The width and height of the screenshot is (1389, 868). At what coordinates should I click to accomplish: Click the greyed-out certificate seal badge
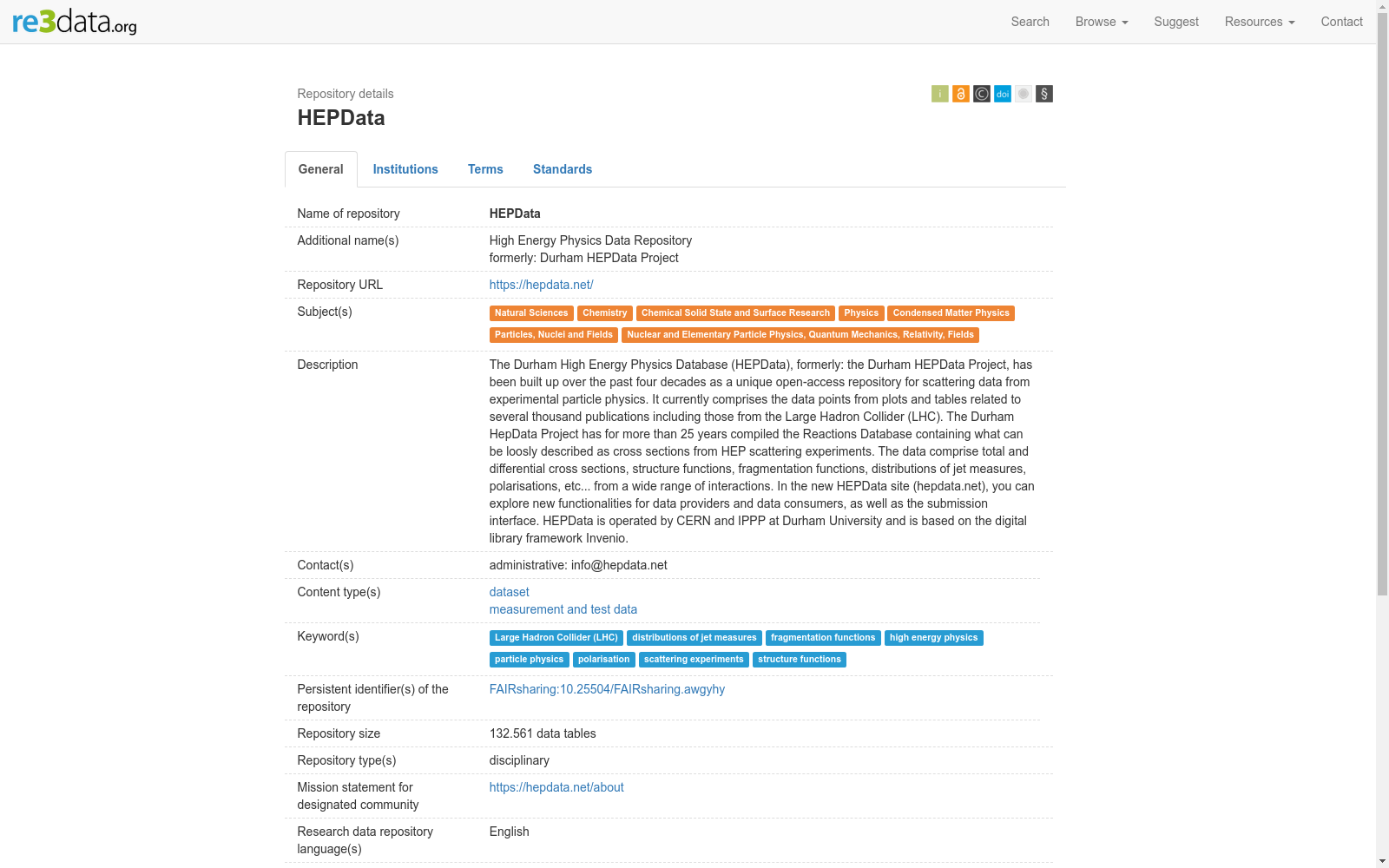coord(1024,94)
